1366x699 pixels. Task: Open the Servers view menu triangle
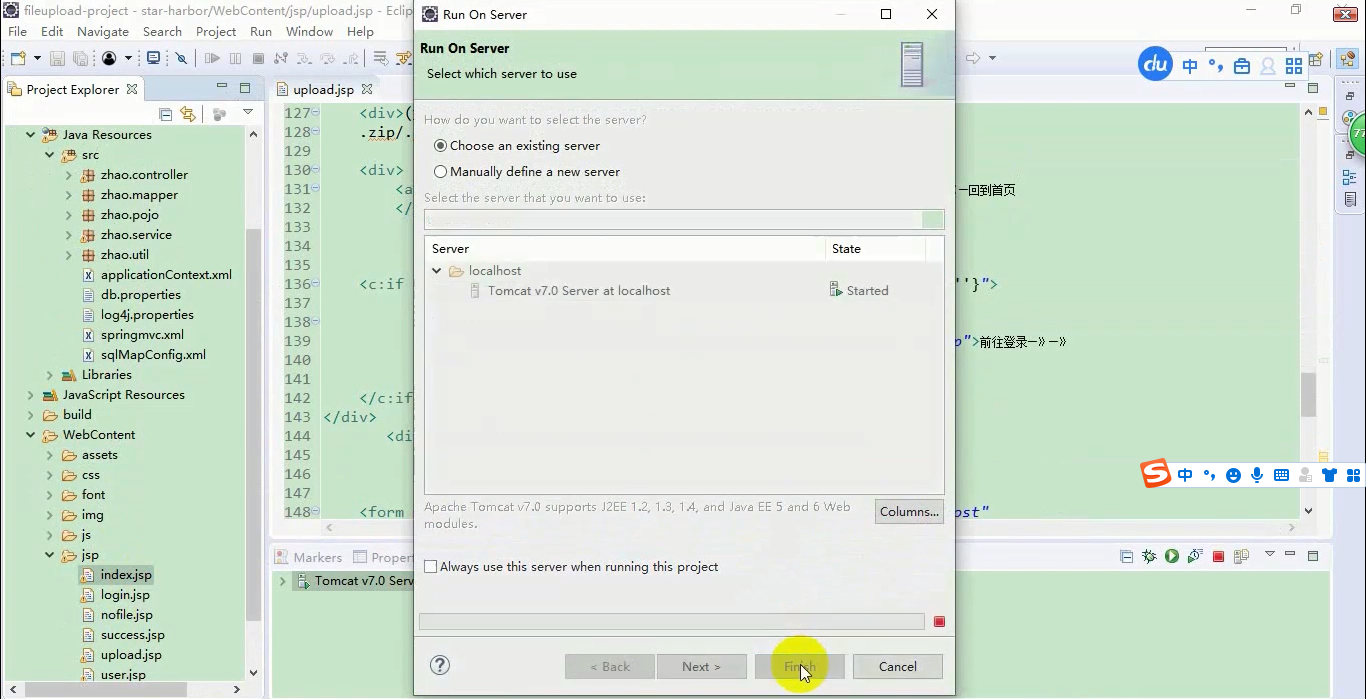coord(1270,554)
